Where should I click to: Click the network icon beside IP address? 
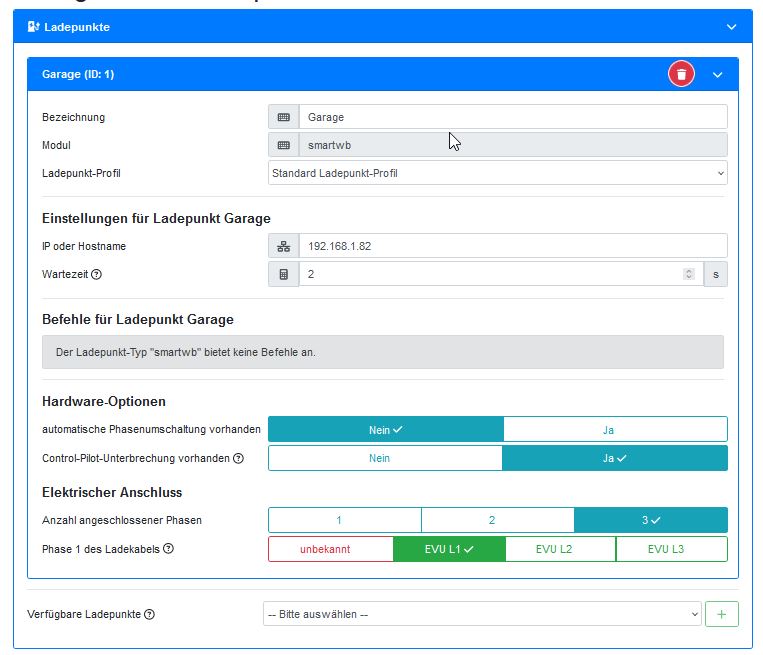[284, 246]
